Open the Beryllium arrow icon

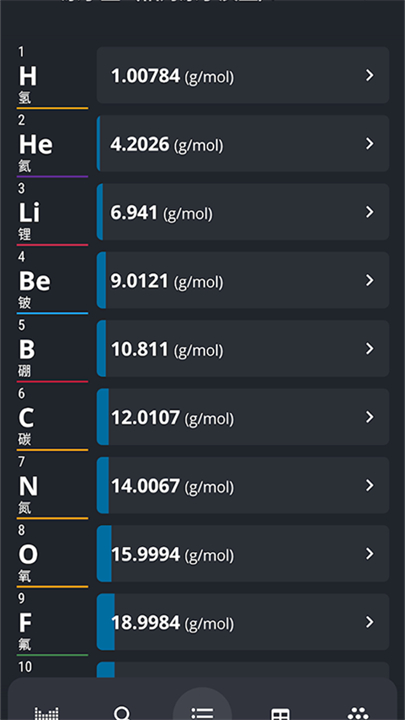[x=370, y=280]
